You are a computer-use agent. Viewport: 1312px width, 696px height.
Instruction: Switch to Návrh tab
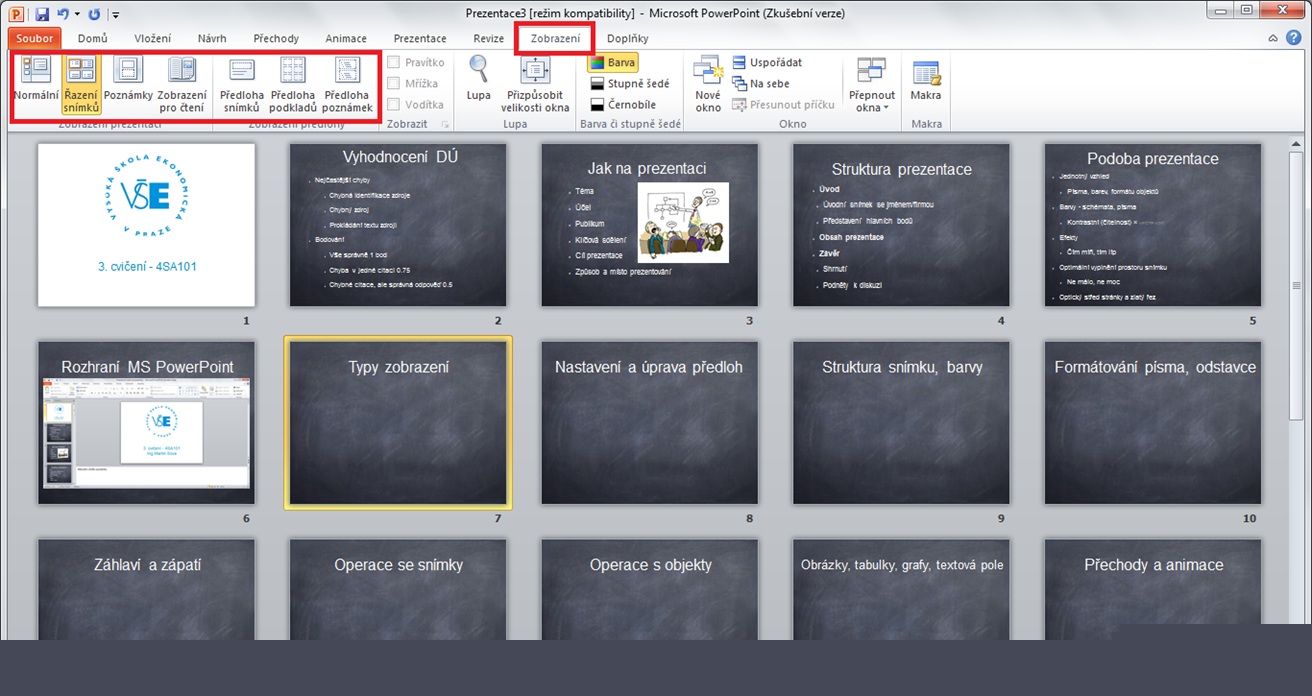[x=212, y=38]
